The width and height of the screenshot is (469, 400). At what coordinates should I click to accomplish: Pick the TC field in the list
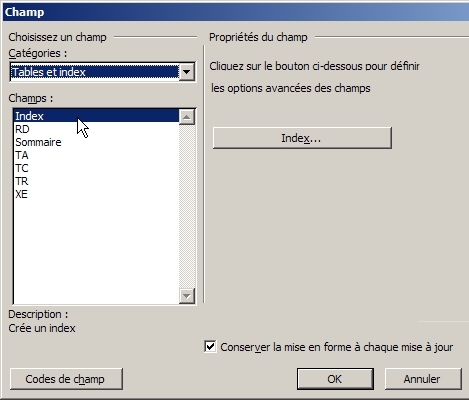pos(96,168)
